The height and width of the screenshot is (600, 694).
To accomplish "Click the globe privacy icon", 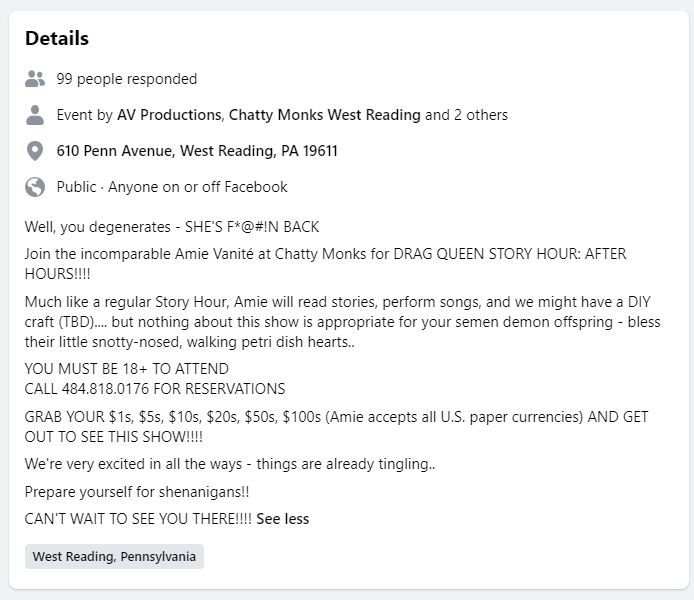I will 35,187.
